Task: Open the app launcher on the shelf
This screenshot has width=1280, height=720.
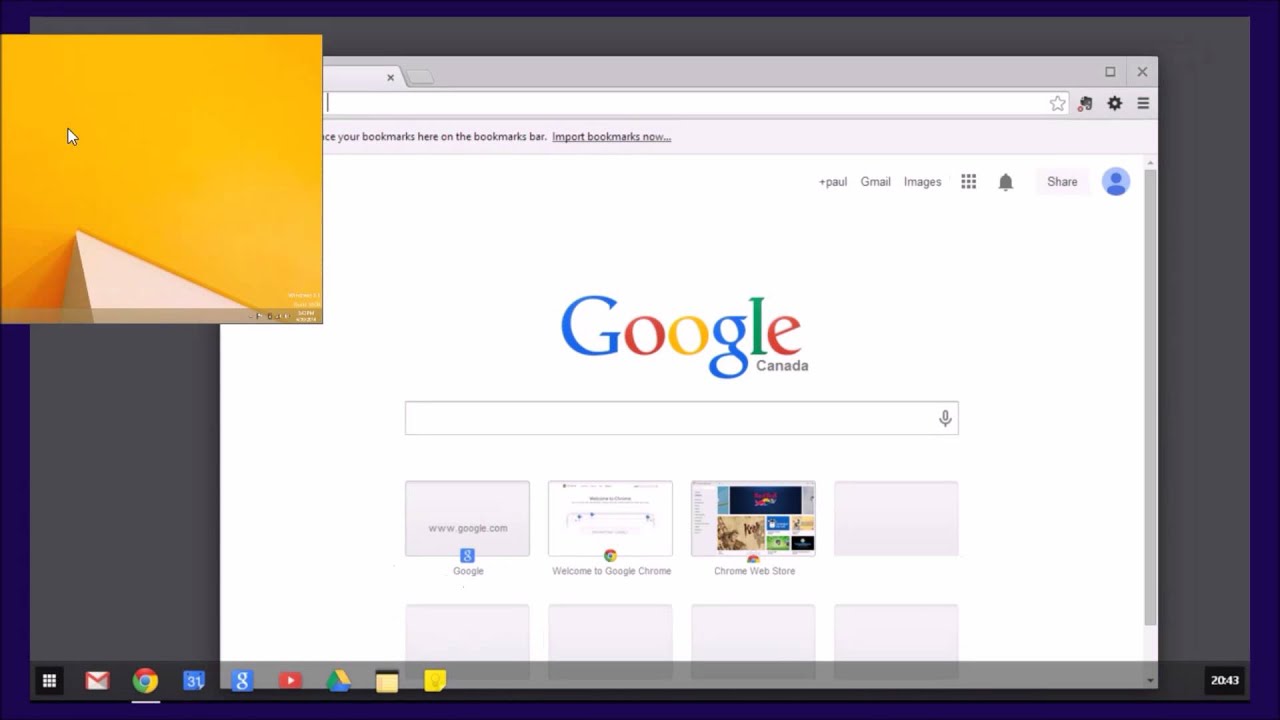Action: tap(49, 681)
